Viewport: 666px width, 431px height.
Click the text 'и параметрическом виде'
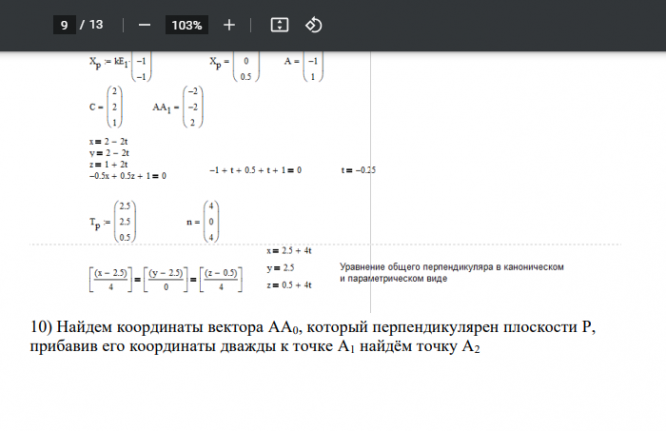pos(393,279)
